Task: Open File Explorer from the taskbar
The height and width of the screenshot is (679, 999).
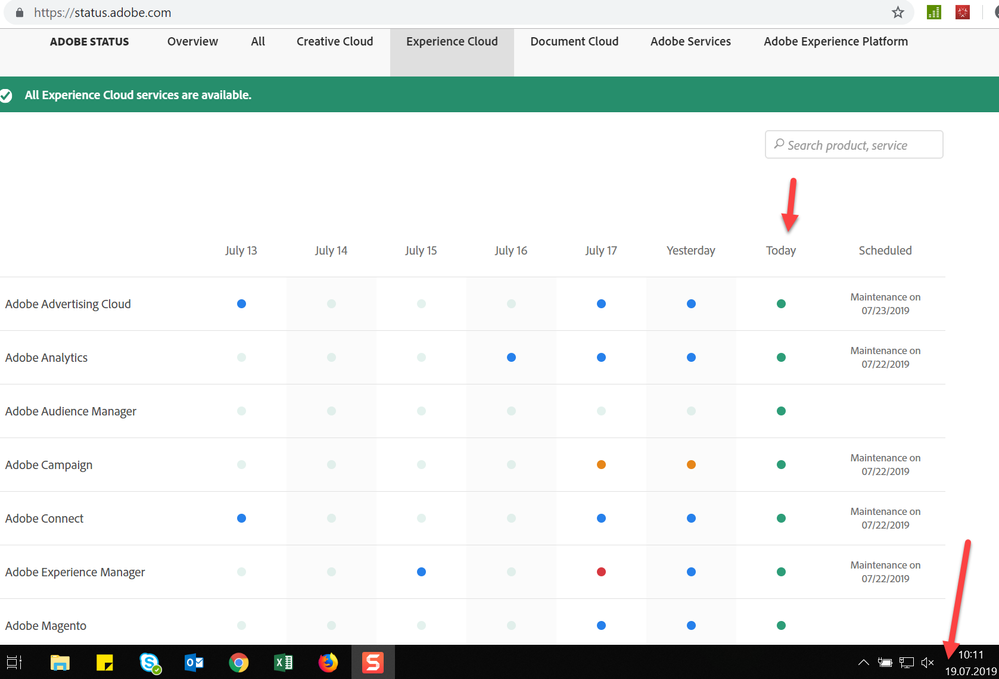Action: [x=60, y=663]
